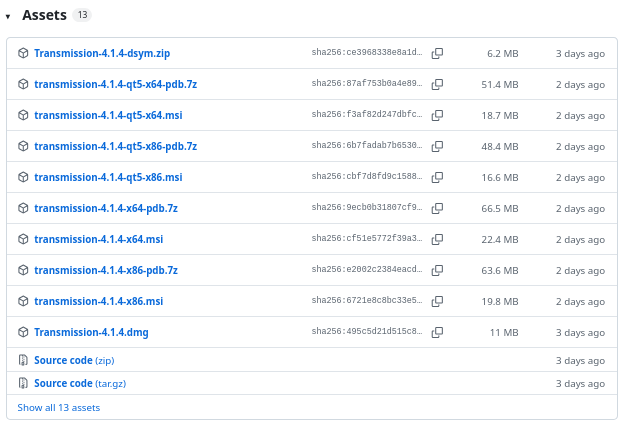Copy sha256 hash for Transmission-4.1.4-dsym.zip

(x=437, y=53)
